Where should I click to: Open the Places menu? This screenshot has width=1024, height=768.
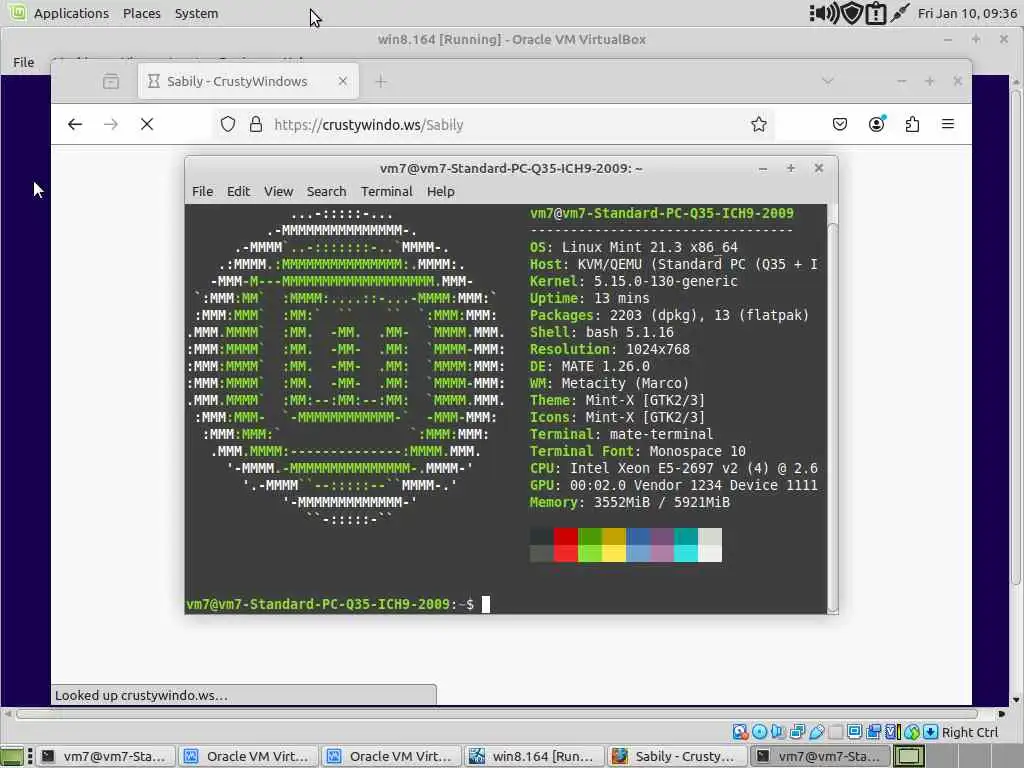coord(142,13)
